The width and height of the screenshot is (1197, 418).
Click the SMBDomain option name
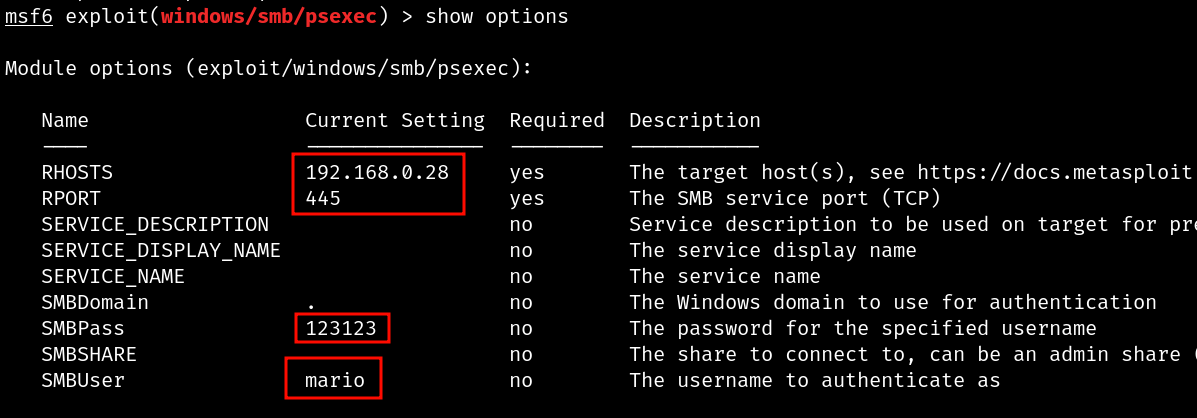pyautogui.click(x=95, y=302)
